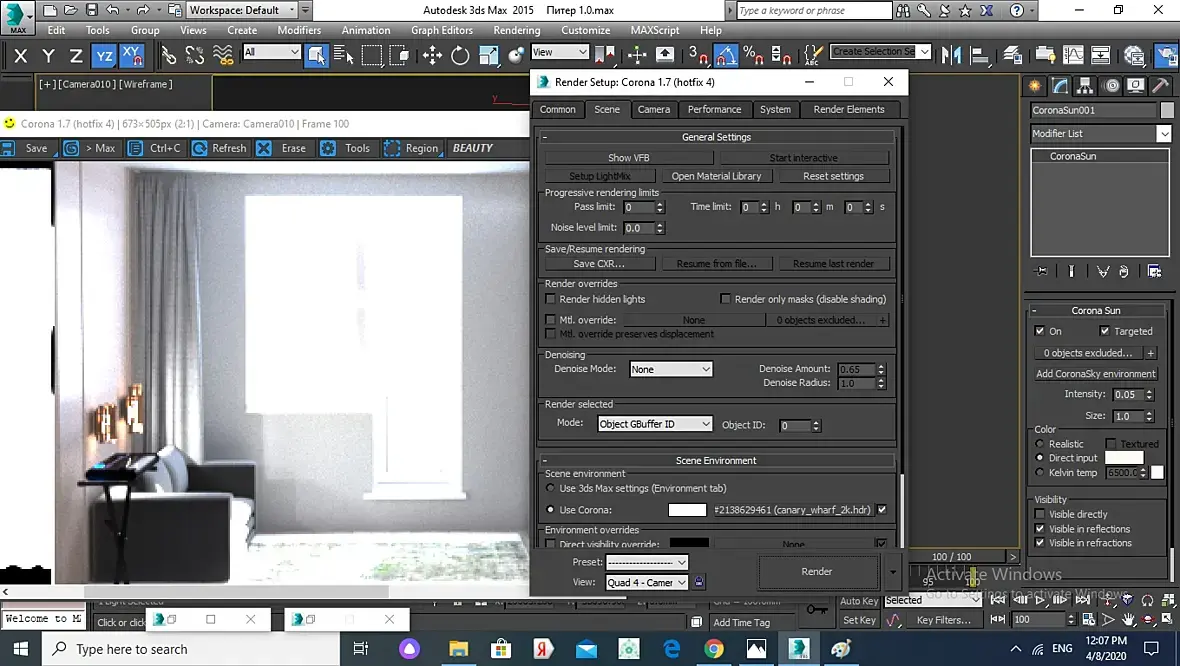This screenshot has width=1180, height=666.
Task: Open the Performance tab in Render Setup
Action: pyautogui.click(x=714, y=109)
